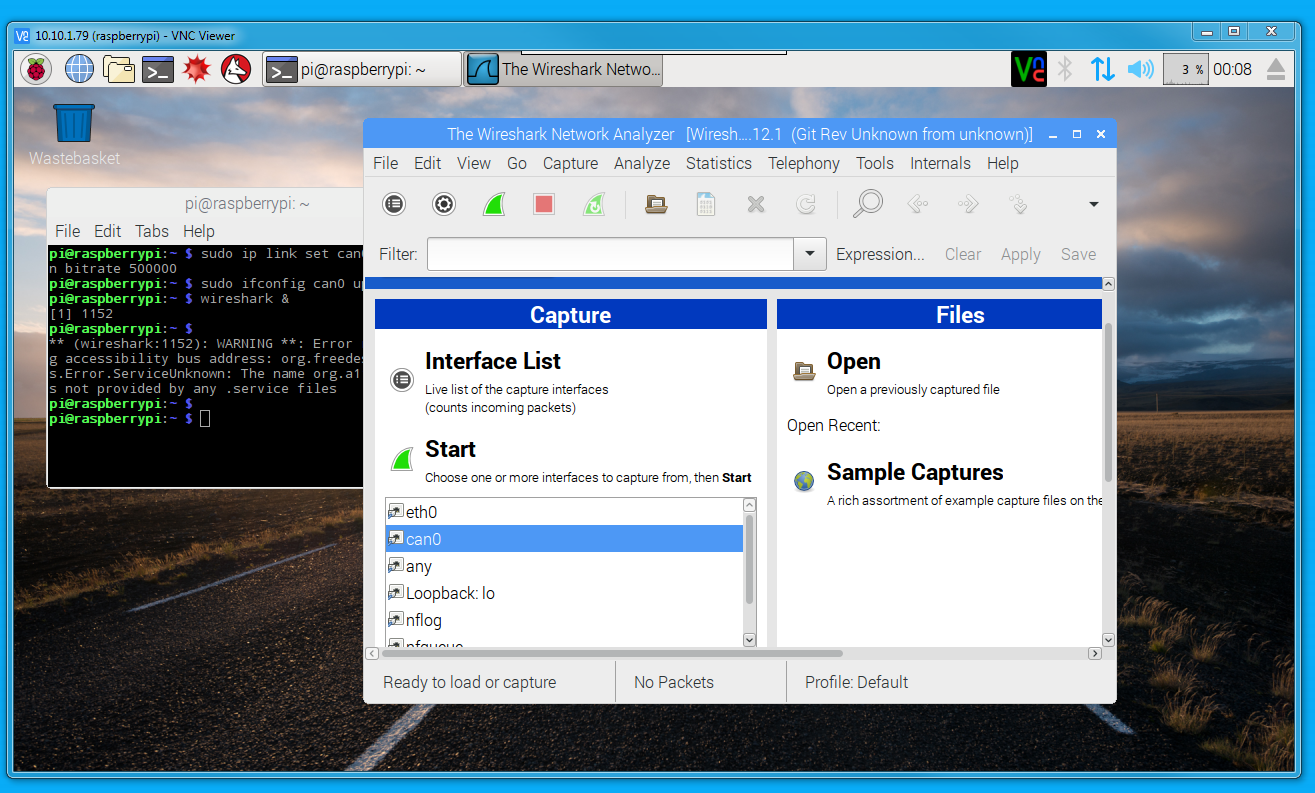The width and height of the screenshot is (1315, 793).
Task: Switch to the pi@raspberrypi terminal taskbar button
Action: click(362, 69)
